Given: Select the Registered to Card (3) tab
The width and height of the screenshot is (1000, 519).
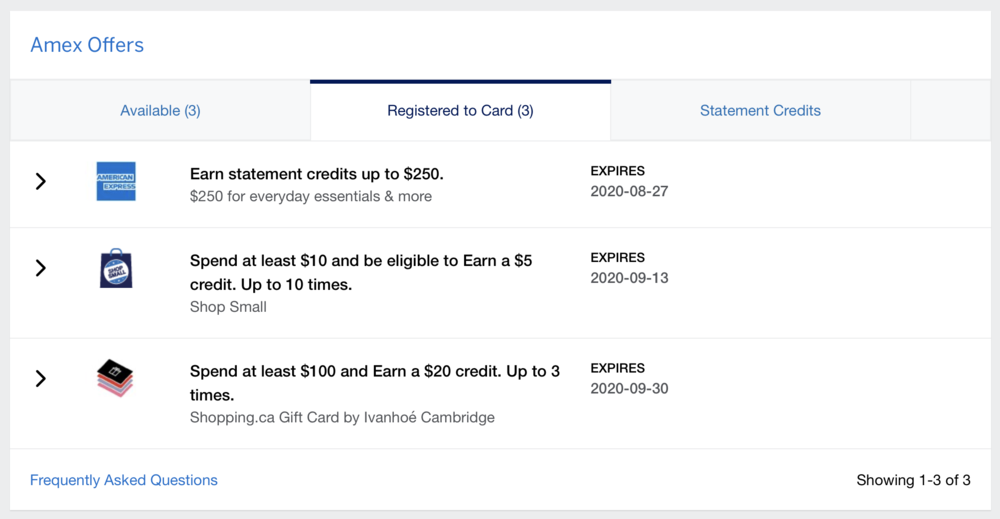Looking at the screenshot, I should [x=460, y=111].
